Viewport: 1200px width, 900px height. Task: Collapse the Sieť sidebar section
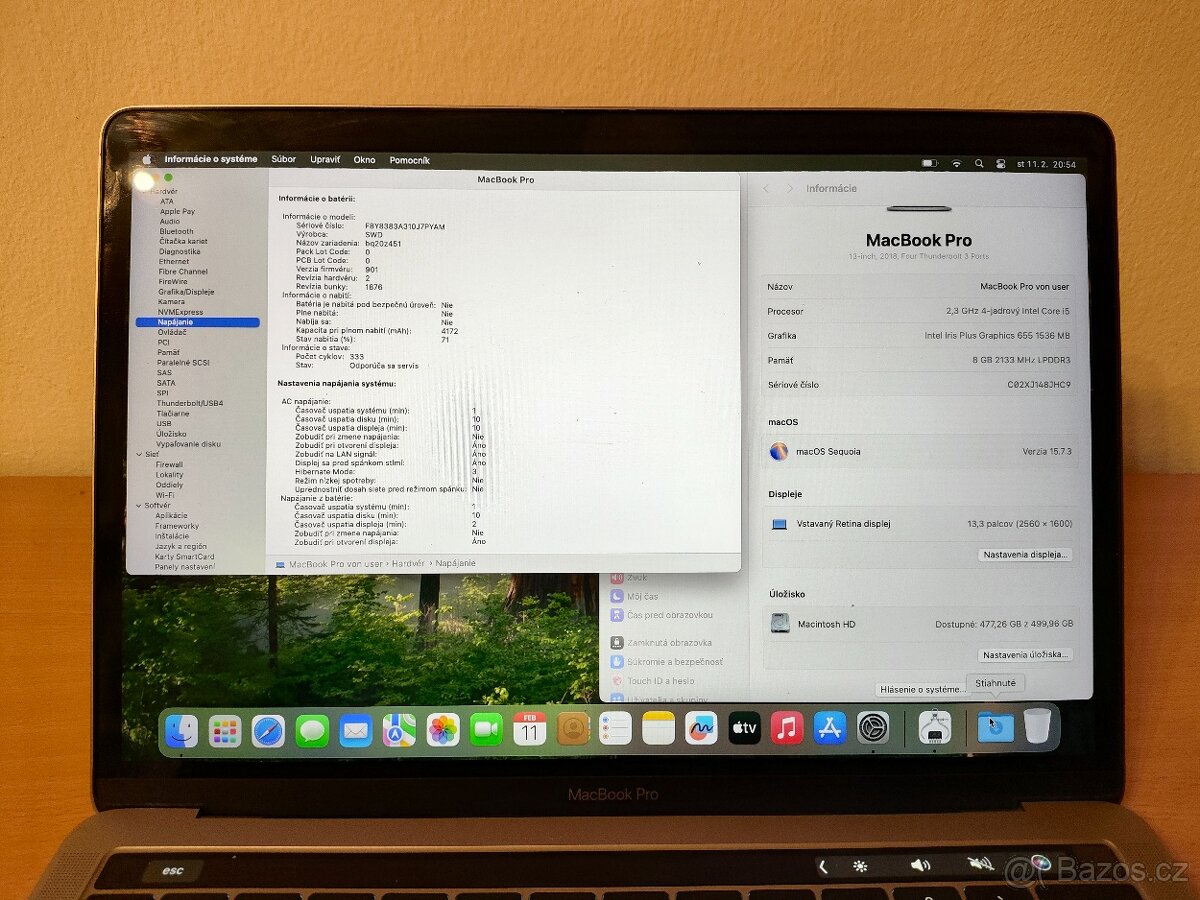tap(139, 454)
